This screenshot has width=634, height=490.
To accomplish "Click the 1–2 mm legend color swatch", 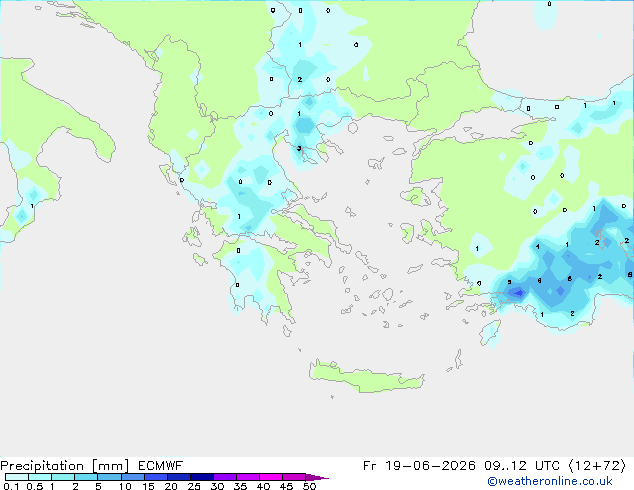I will [63, 477].
